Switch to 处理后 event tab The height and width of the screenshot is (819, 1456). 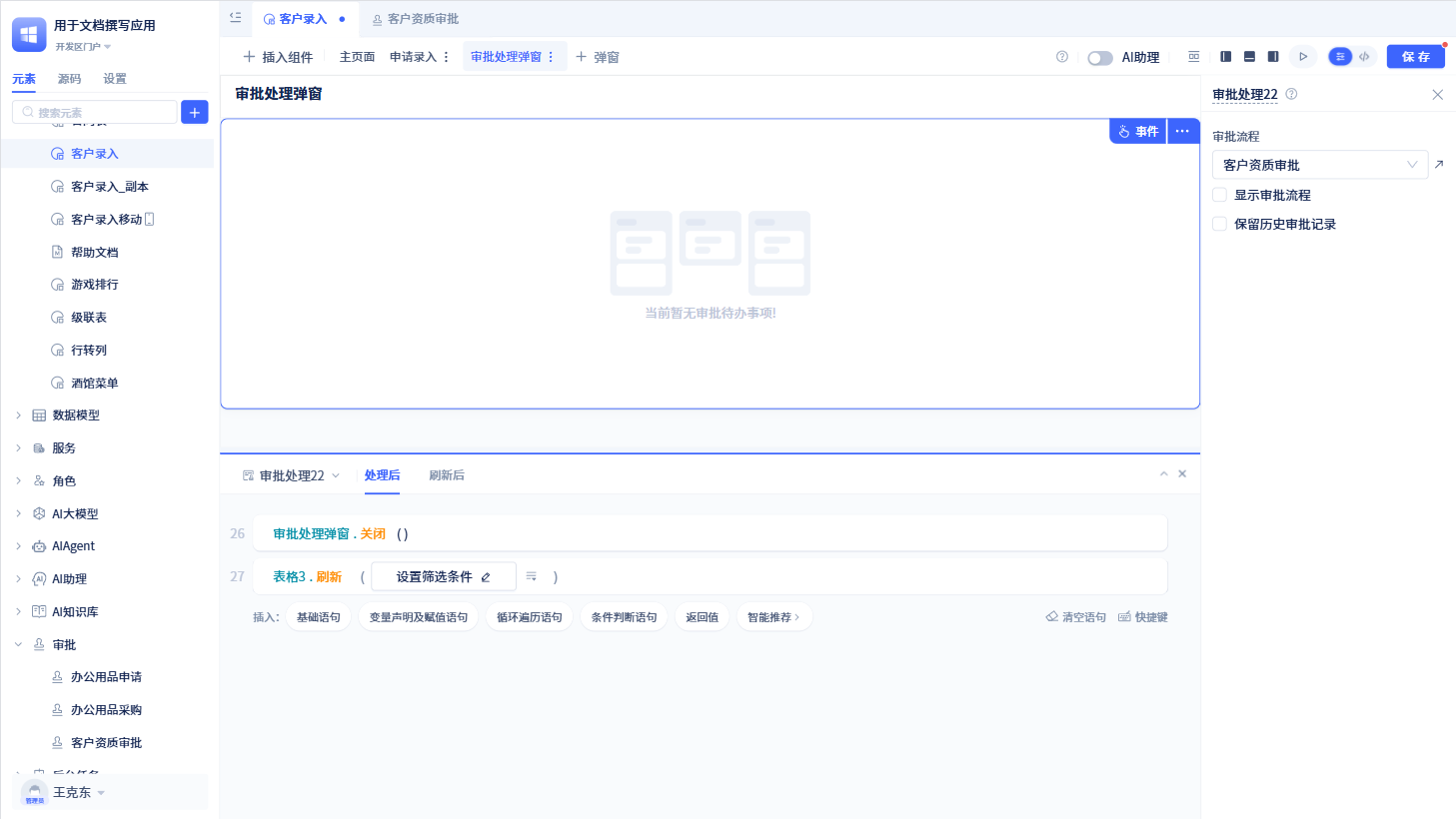382,475
